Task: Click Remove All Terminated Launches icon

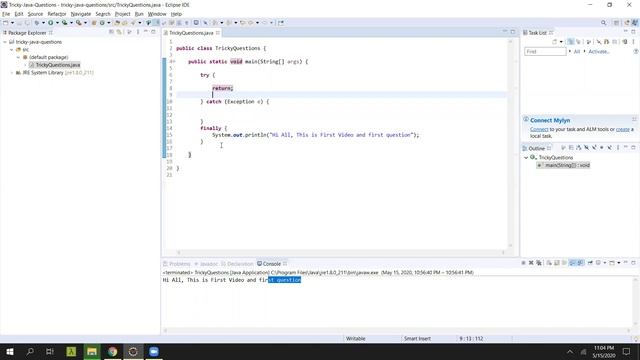Action: (x=539, y=263)
